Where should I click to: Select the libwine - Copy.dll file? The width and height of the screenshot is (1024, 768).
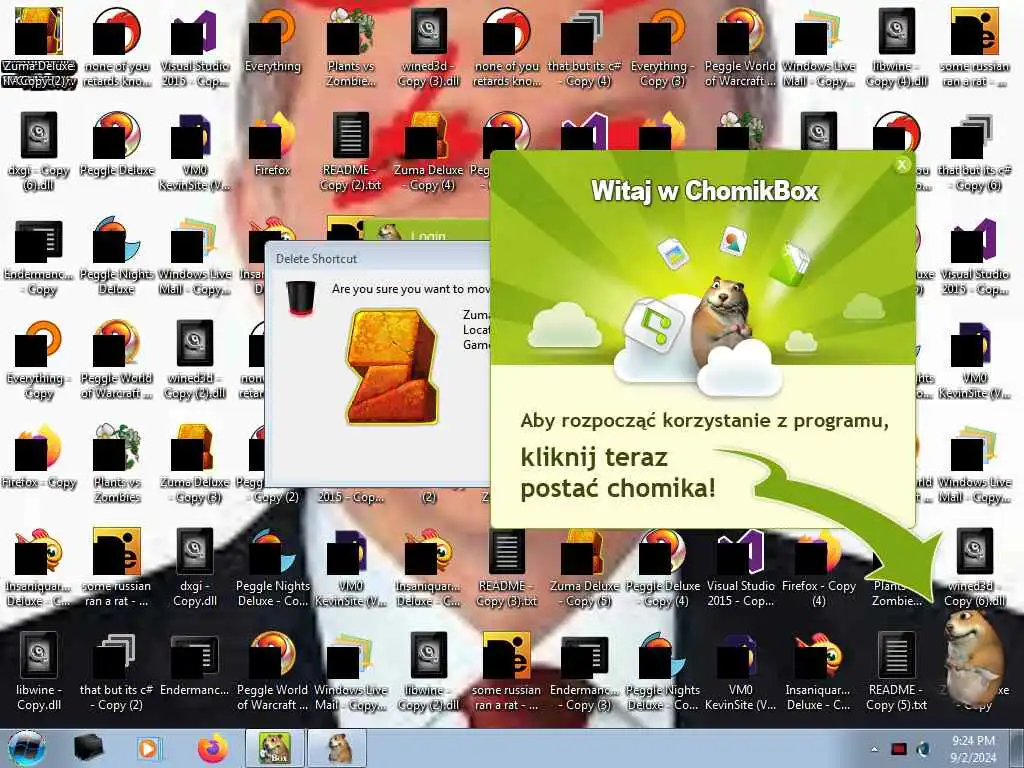point(39,672)
